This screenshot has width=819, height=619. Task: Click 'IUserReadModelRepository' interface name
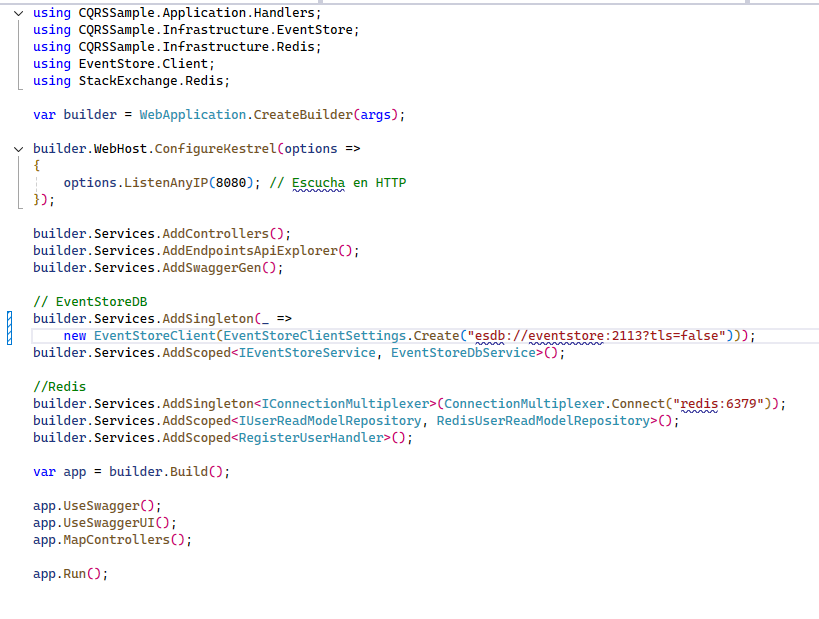(330, 421)
